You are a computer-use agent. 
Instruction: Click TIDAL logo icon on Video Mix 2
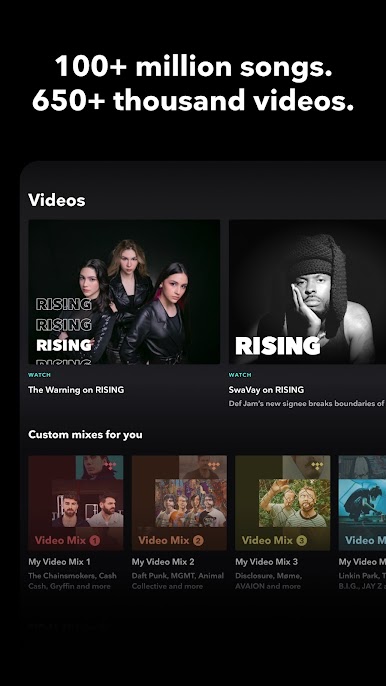[214, 466]
